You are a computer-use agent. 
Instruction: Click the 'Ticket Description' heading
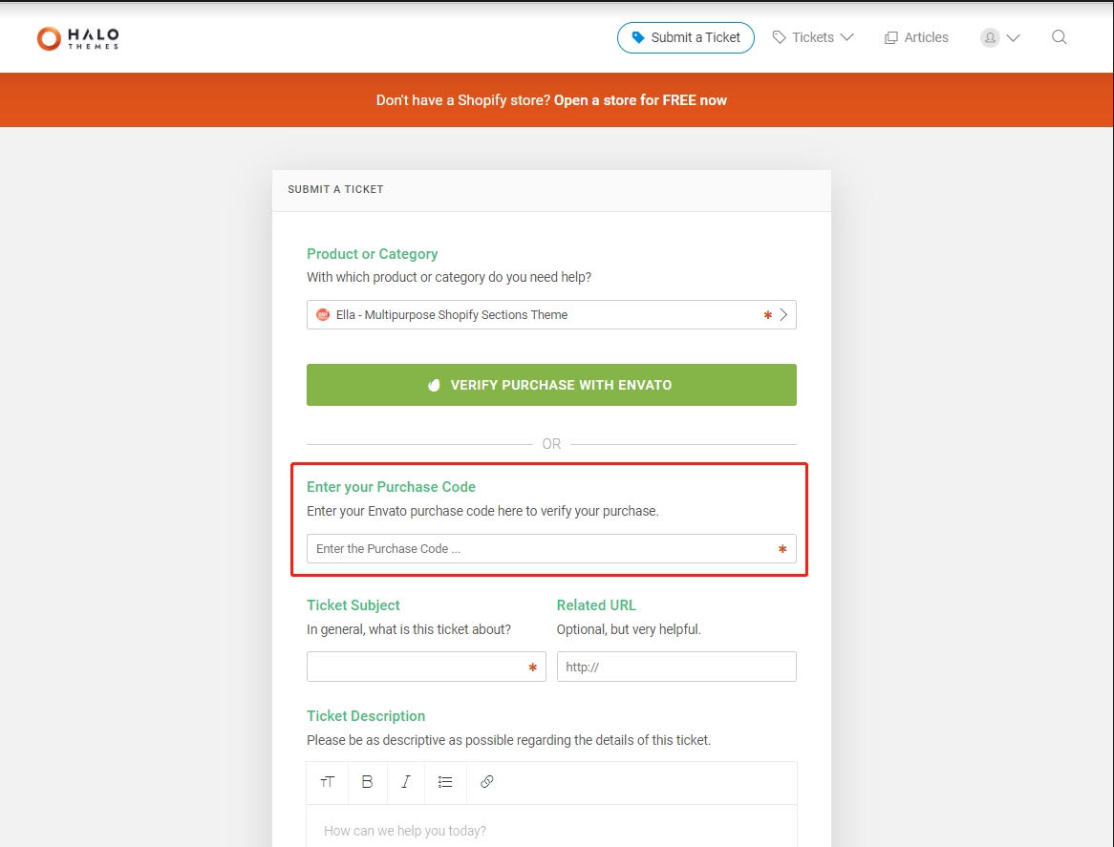click(x=366, y=716)
